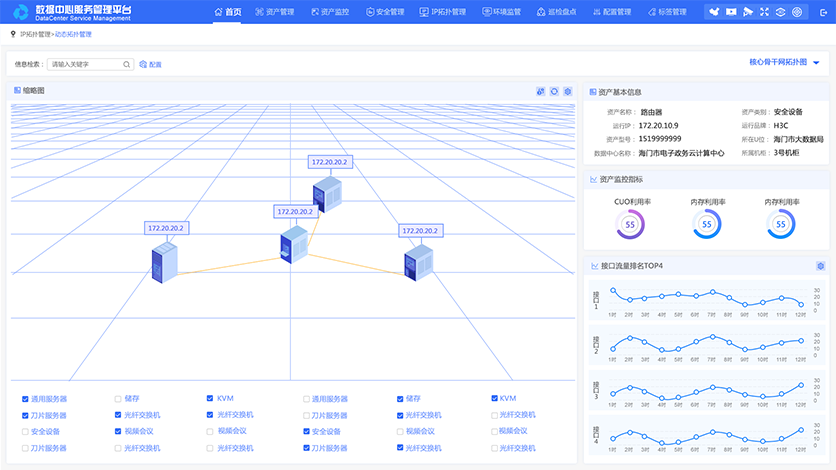Click the 接口1 traffic line chart
836x470 pixels.
point(706,299)
